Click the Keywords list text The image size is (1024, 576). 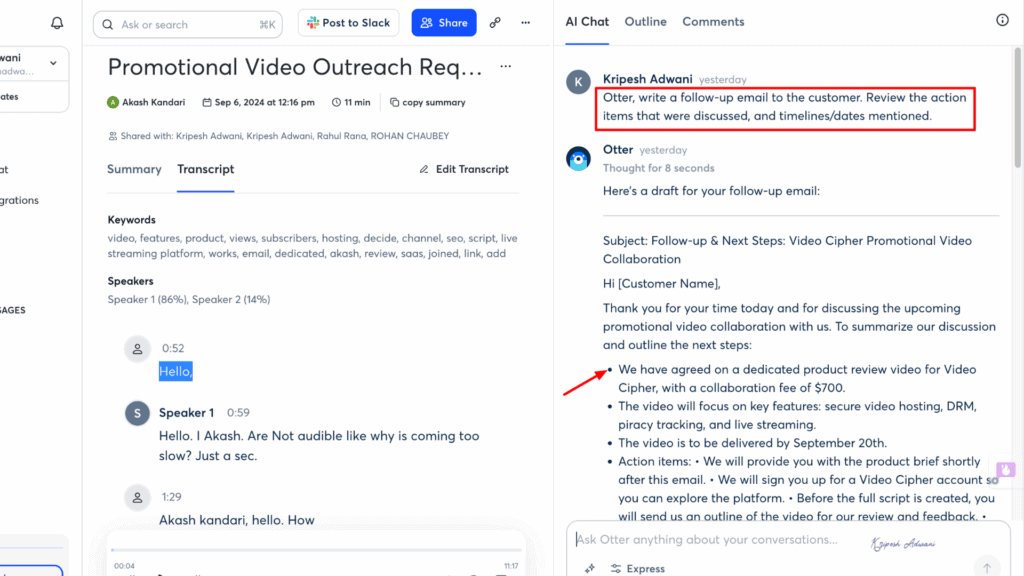[x=312, y=246]
